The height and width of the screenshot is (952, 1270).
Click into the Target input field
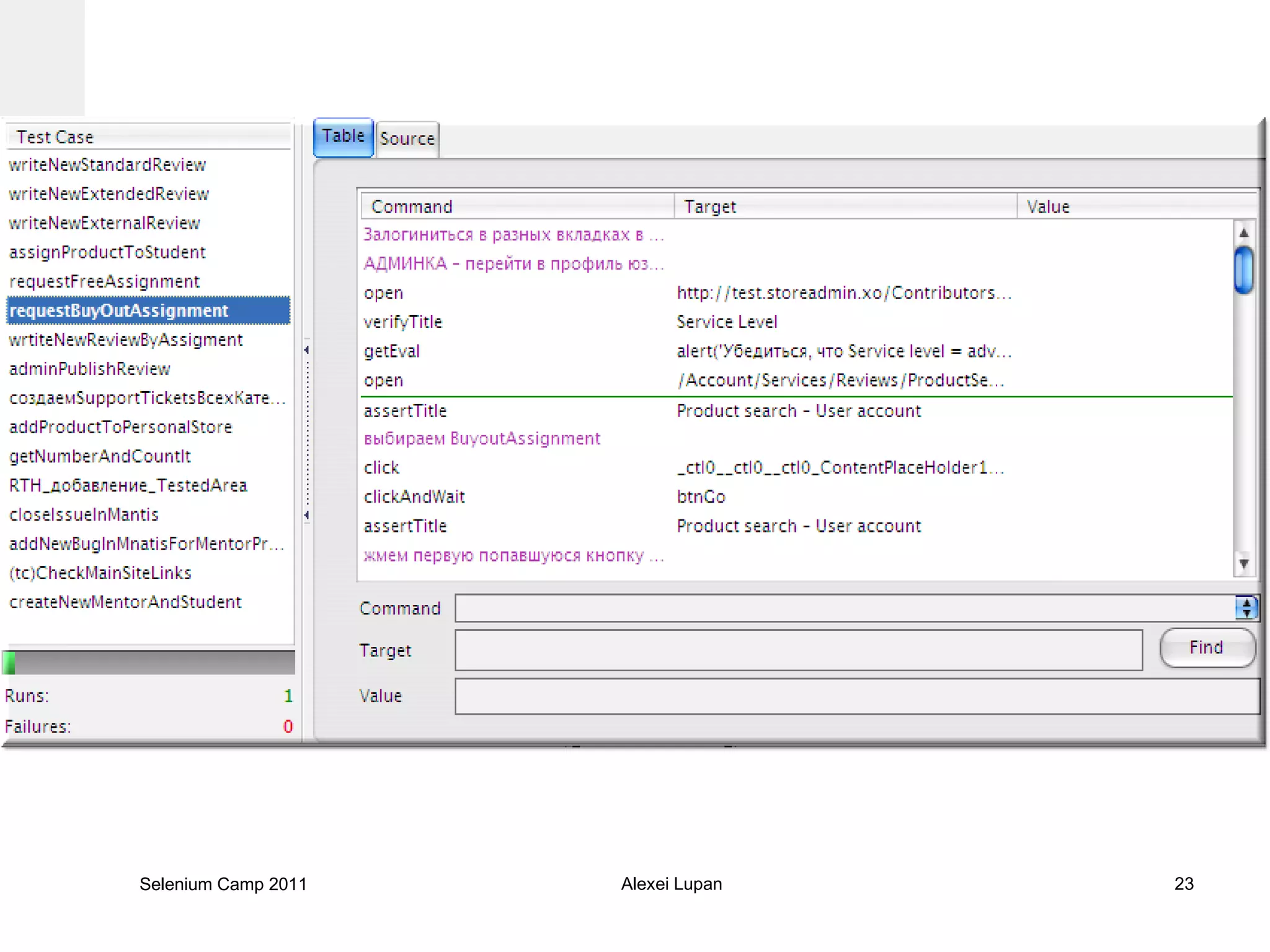coord(798,650)
